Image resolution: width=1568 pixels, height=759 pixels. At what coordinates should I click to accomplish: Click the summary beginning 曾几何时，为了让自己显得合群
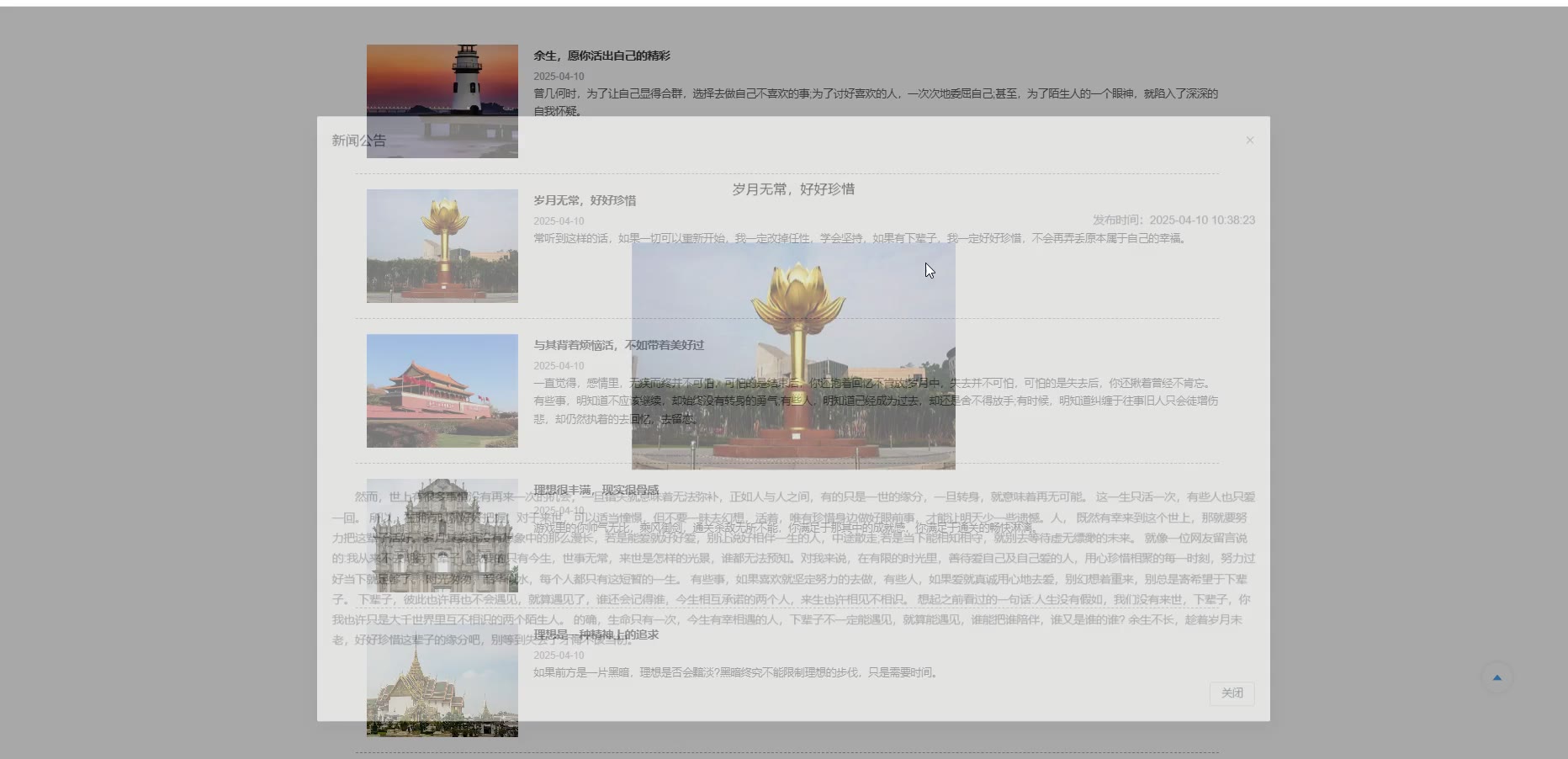point(876,102)
